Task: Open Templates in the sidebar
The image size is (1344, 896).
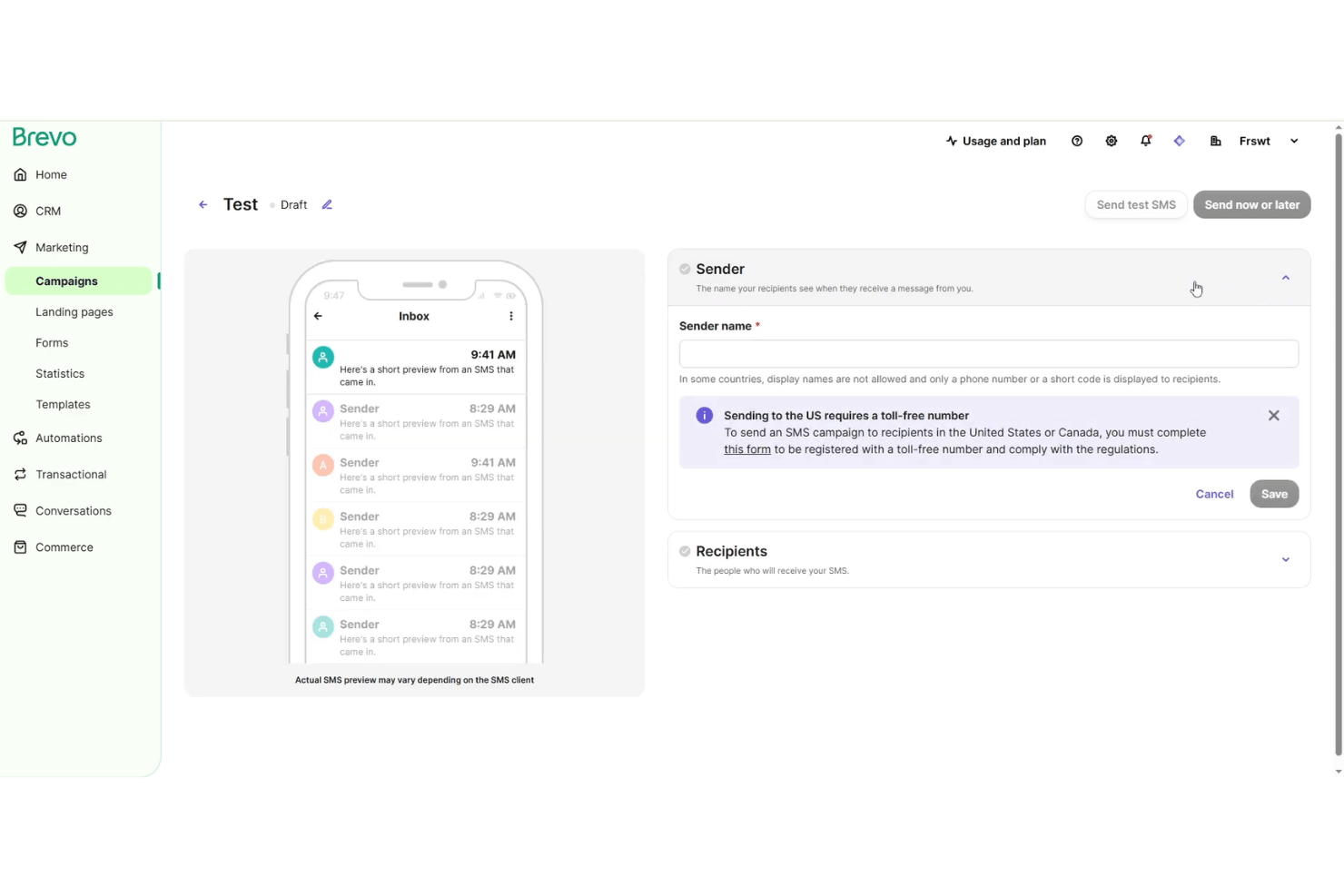Action: pos(63,405)
